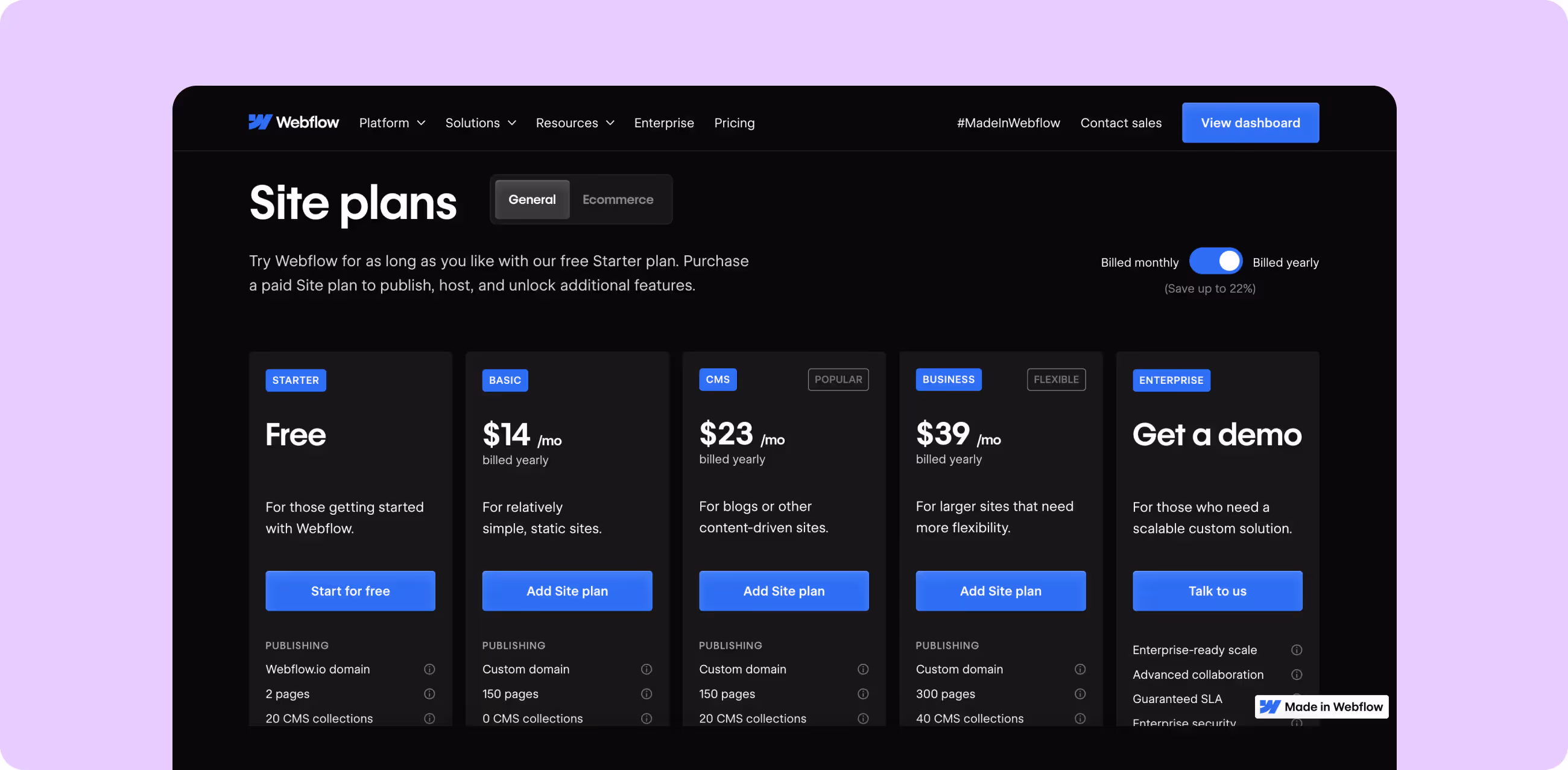Viewport: 1568px width, 770px height.
Task: Click the View dashboard button
Action: pyautogui.click(x=1250, y=123)
